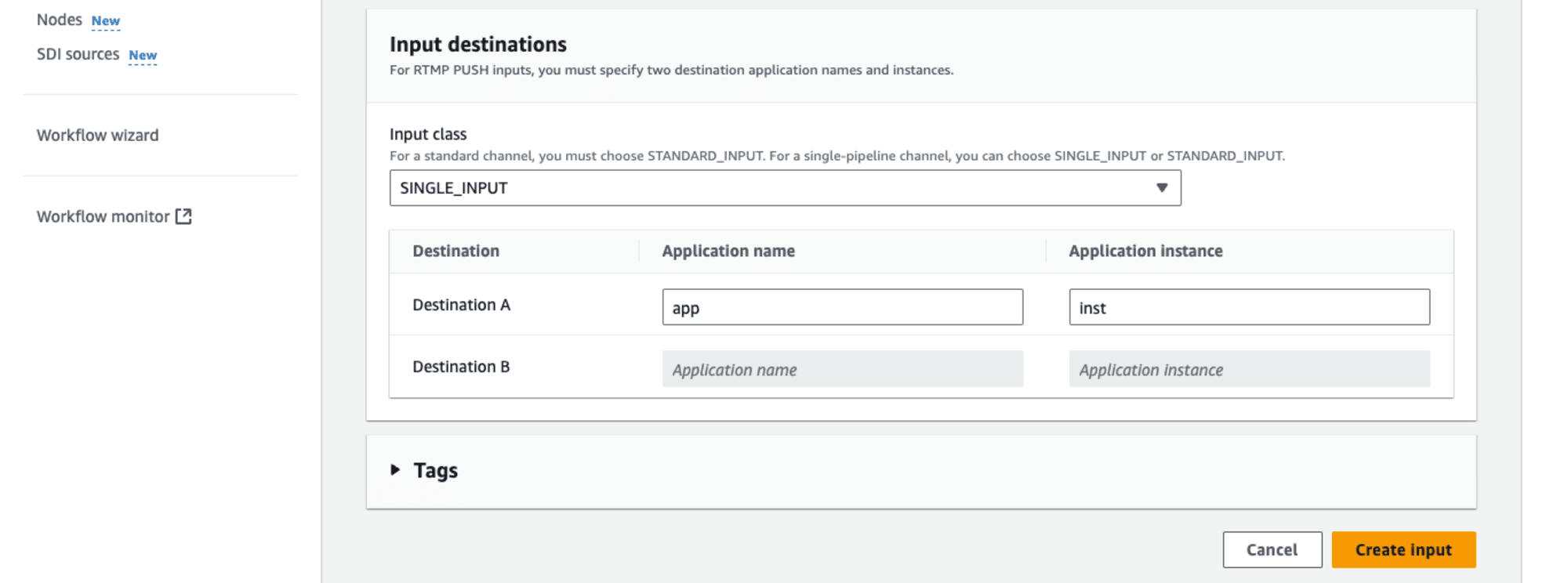The image size is (1568, 583).
Task: Click the external link icon next to Workflow monitor
Action: (x=183, y=216)
